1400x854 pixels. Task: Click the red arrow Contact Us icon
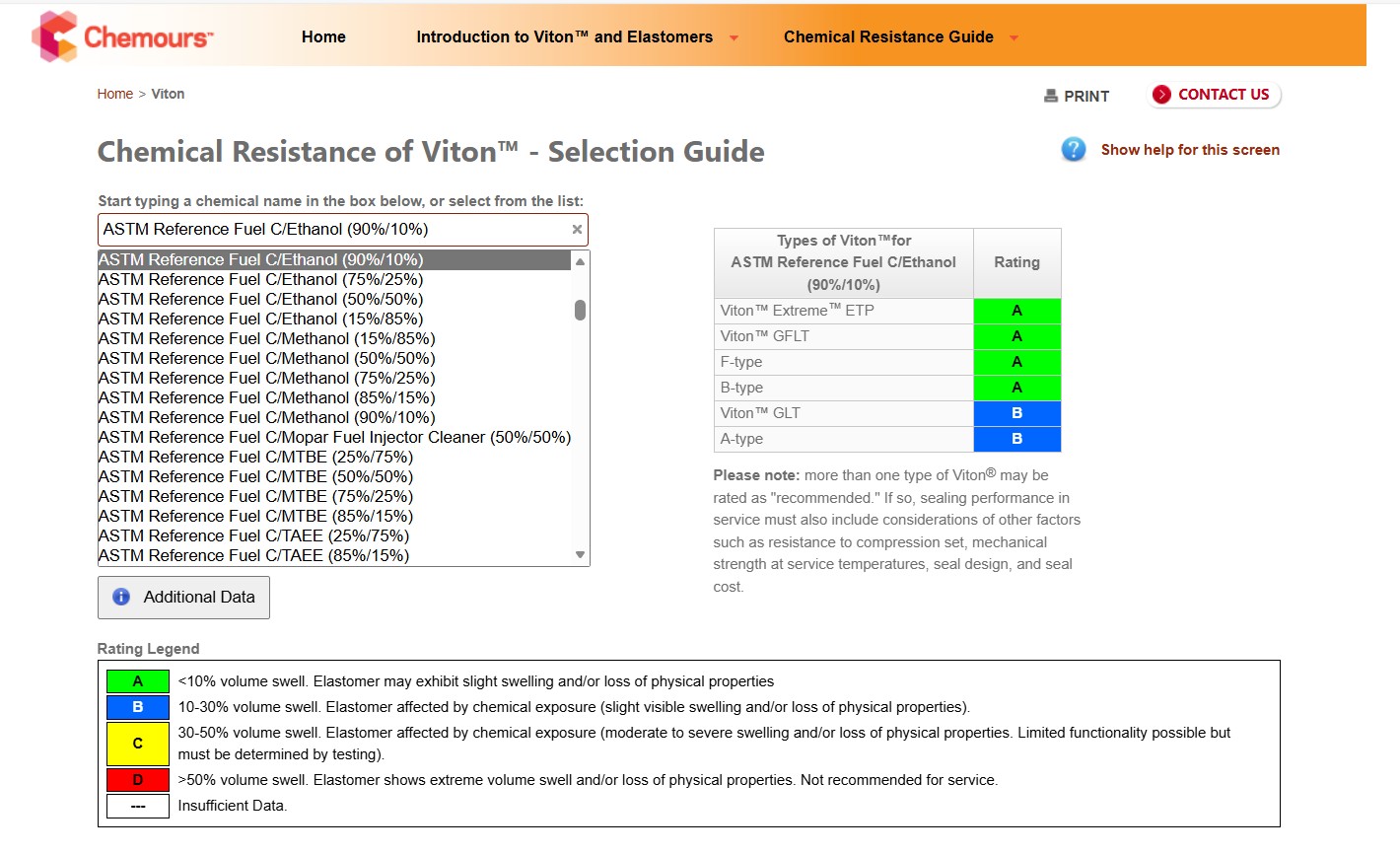tap(1161, 95)
